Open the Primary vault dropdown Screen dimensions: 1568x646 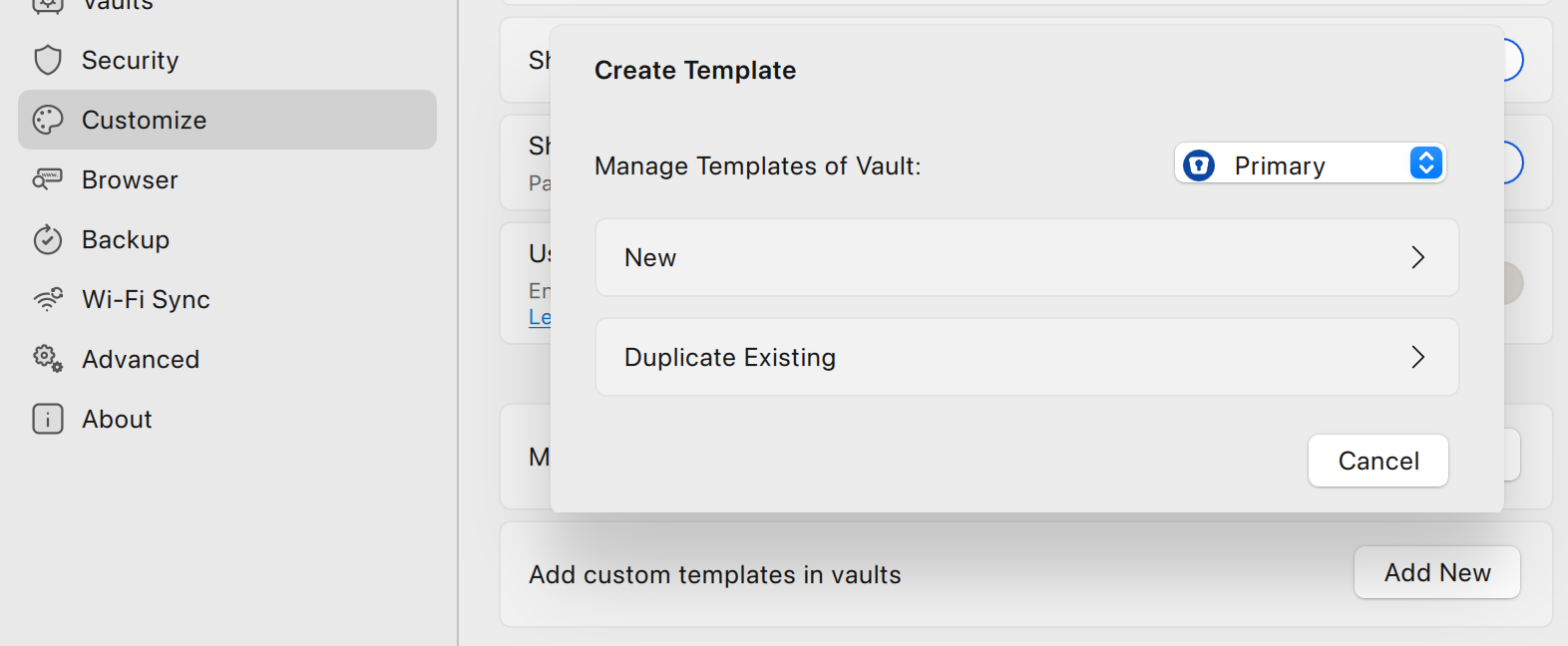point(1310,163)
